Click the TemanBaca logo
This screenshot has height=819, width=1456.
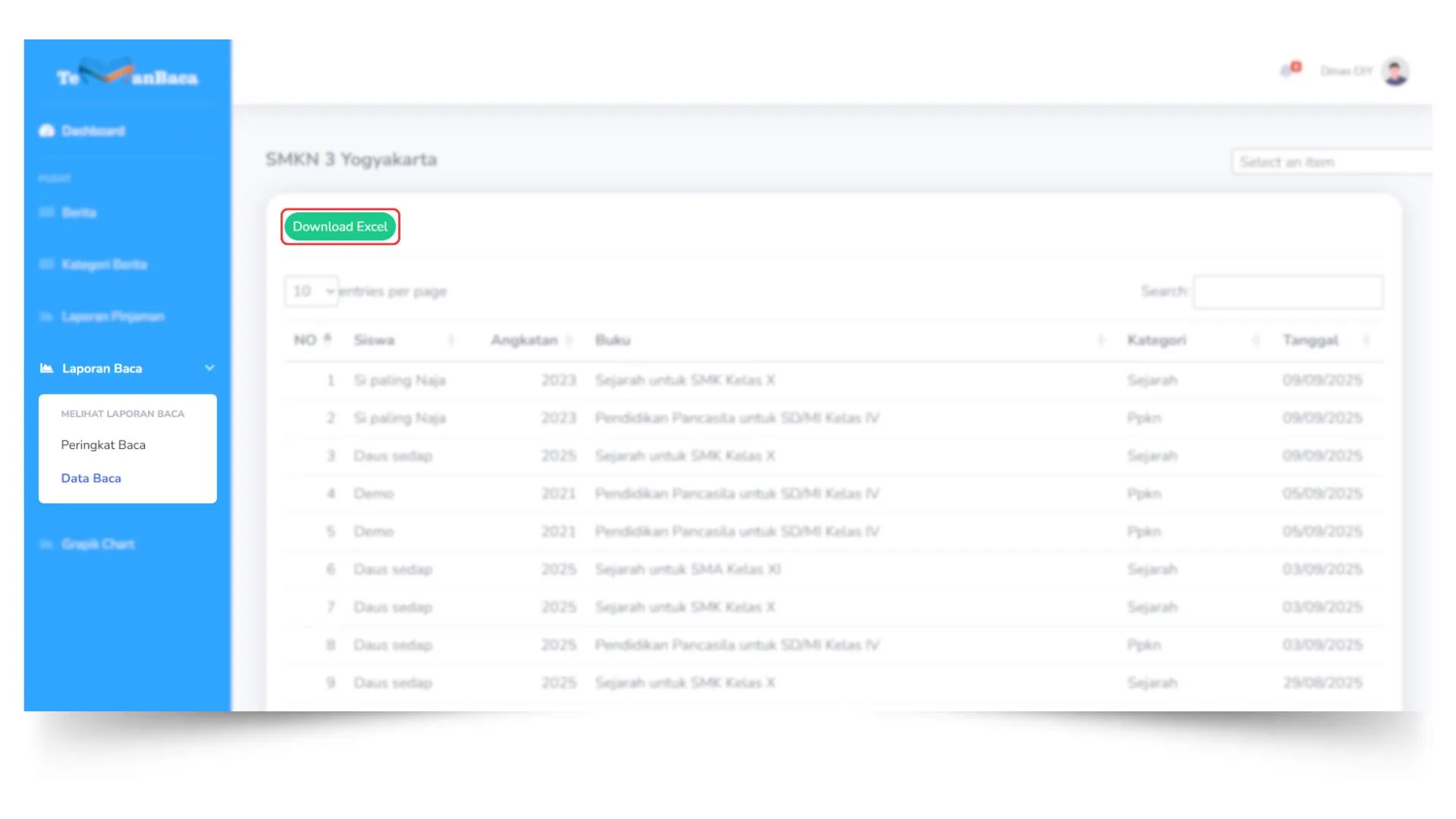pyautogui.click(x=127, y=74)
